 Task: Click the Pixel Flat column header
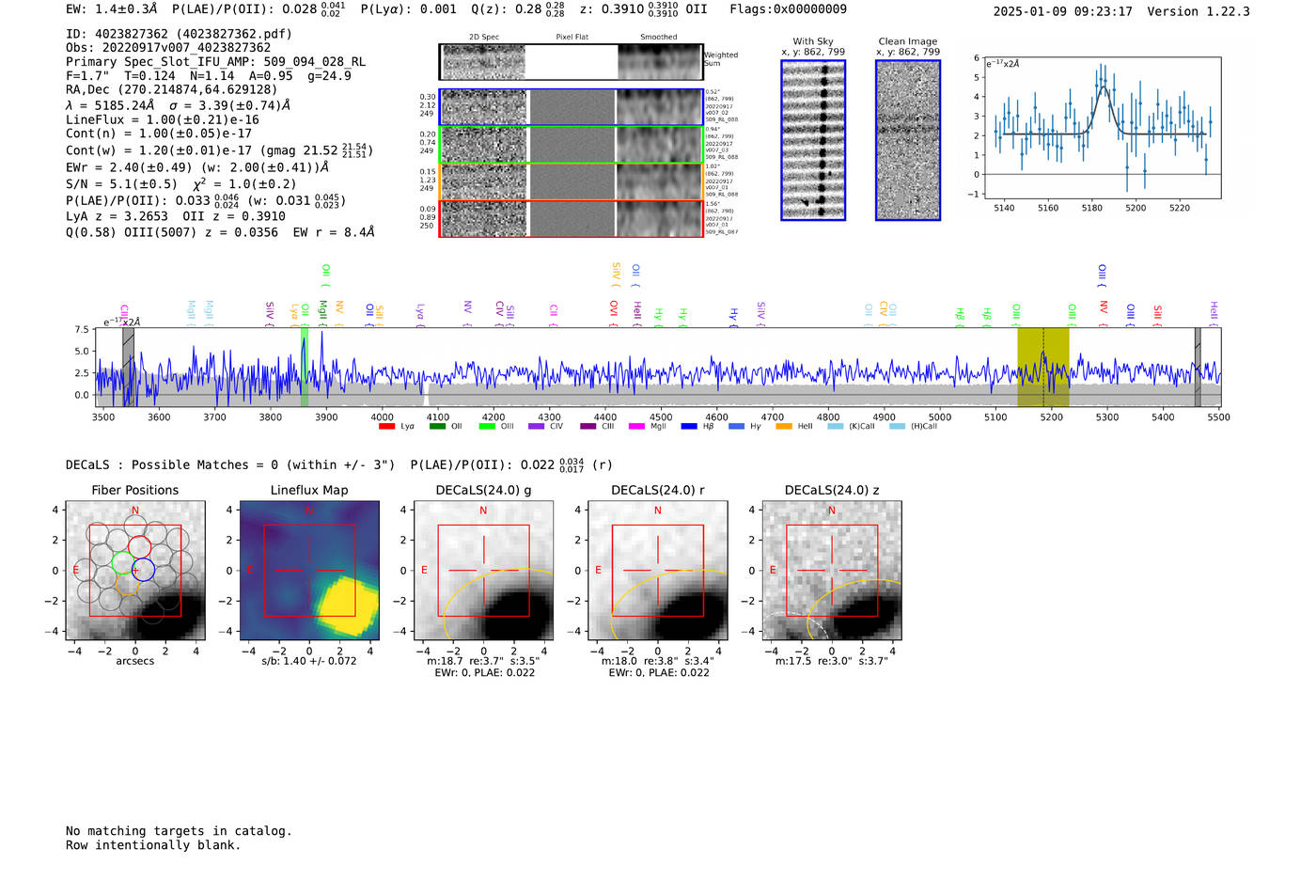point(572,38)
